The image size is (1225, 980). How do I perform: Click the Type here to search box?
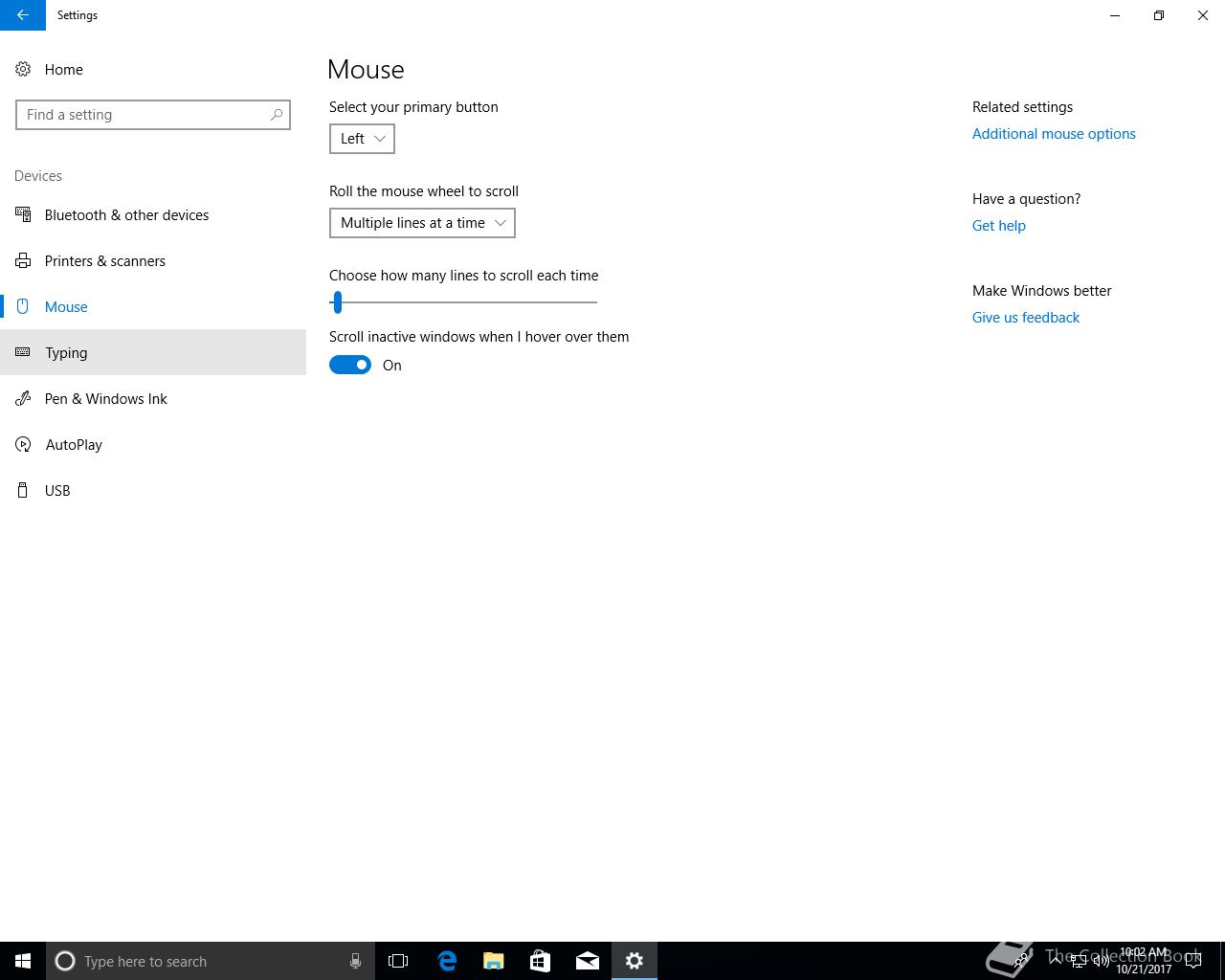211,961
